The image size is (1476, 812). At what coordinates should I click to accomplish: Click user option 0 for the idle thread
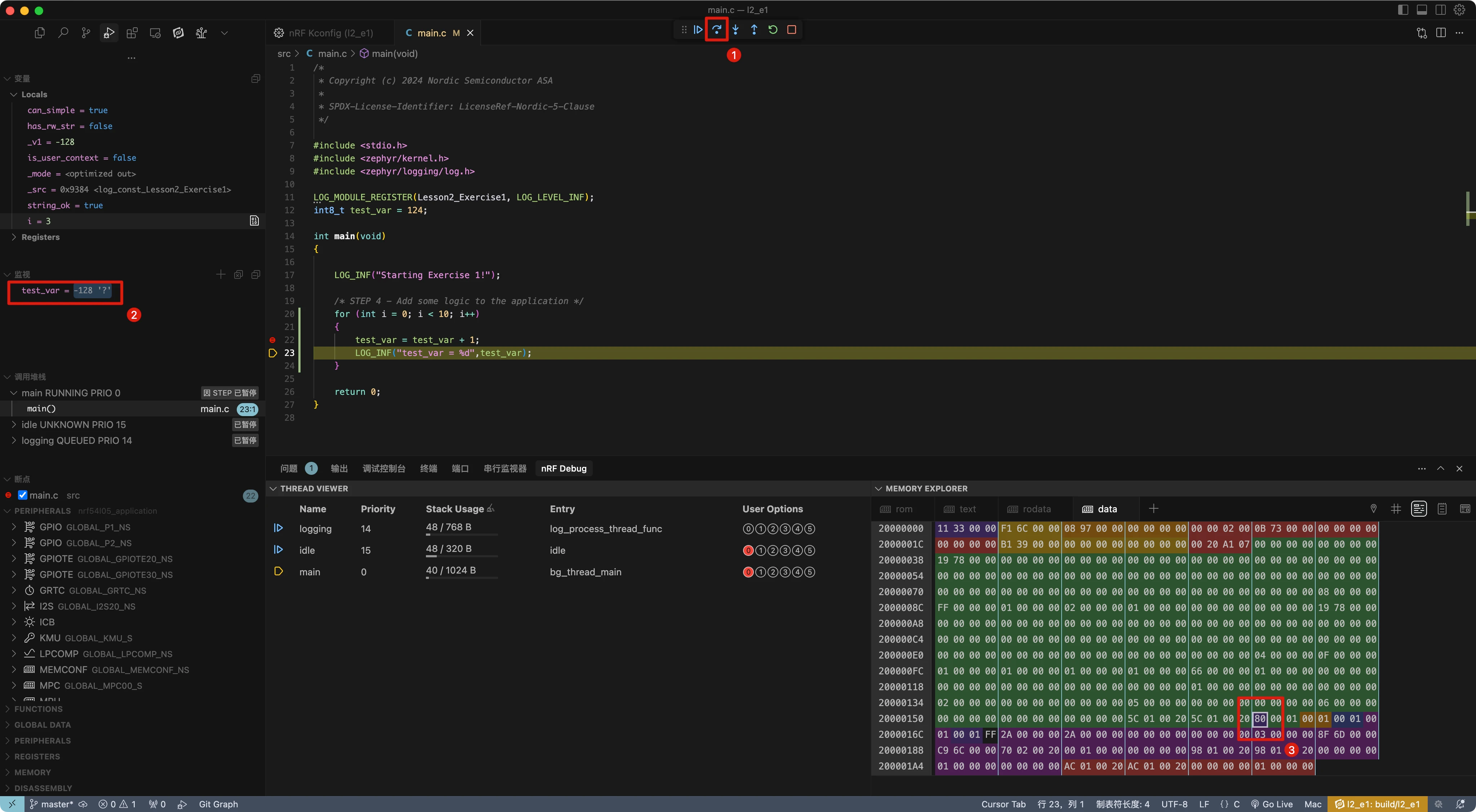748,550
